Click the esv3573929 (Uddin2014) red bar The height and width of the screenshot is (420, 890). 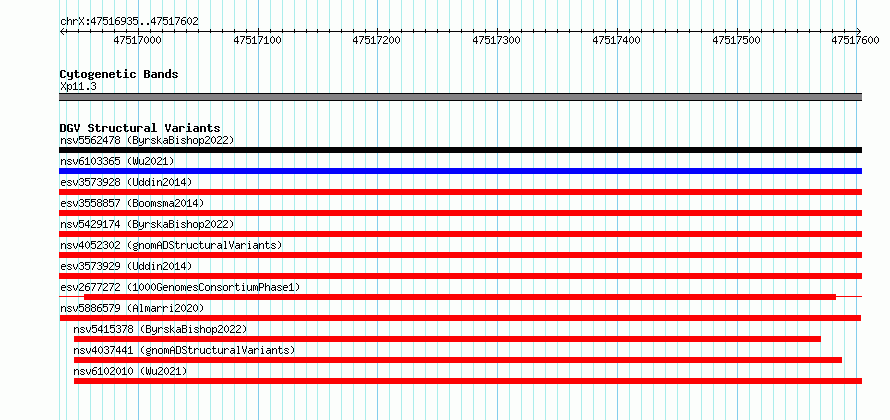pyautogui.click(x=460, y=276)
